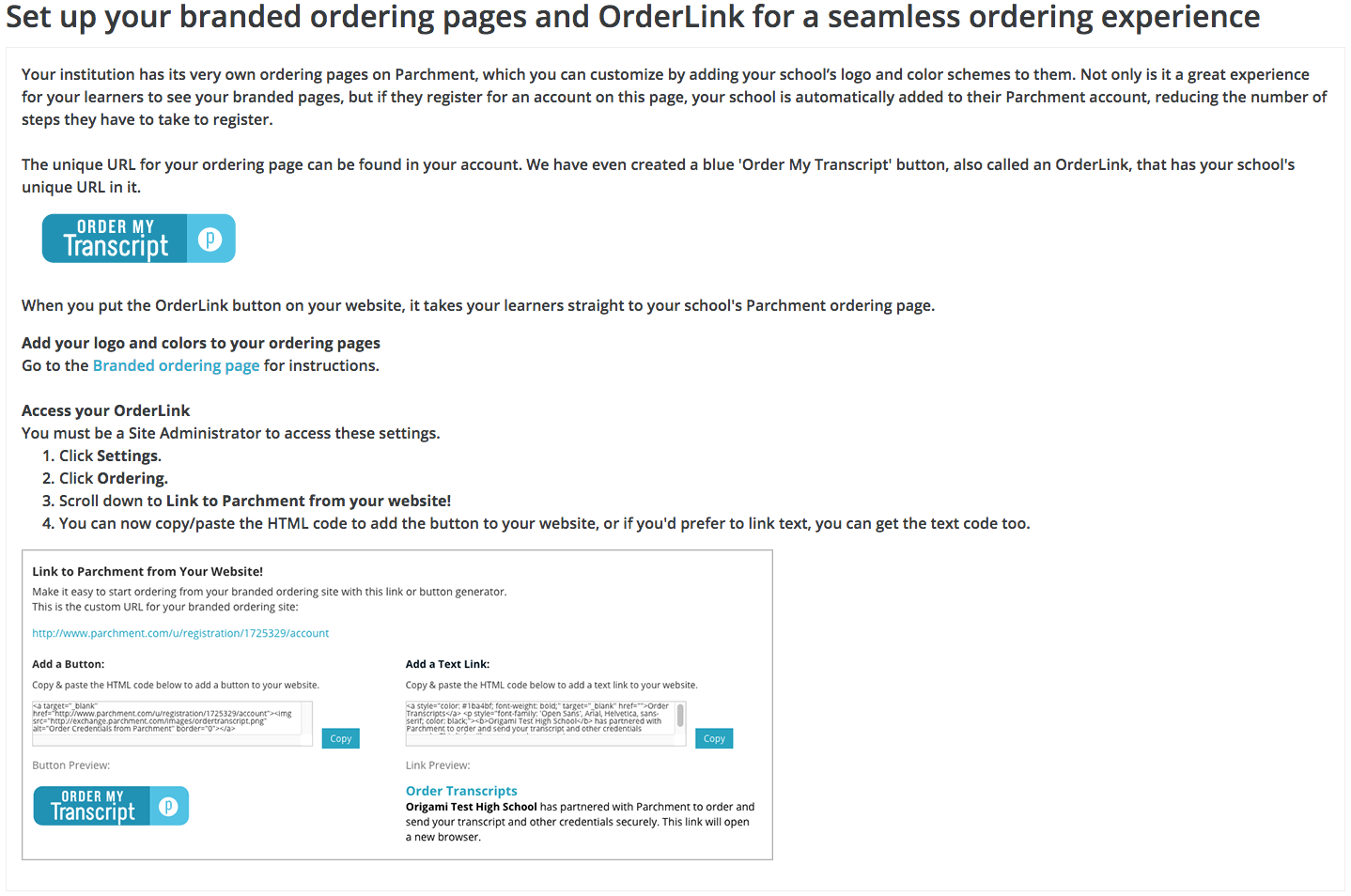This screenshot has height=896, width=1351.
Task: Click the 'Add a Button:' label
Action: click(68, 664)
